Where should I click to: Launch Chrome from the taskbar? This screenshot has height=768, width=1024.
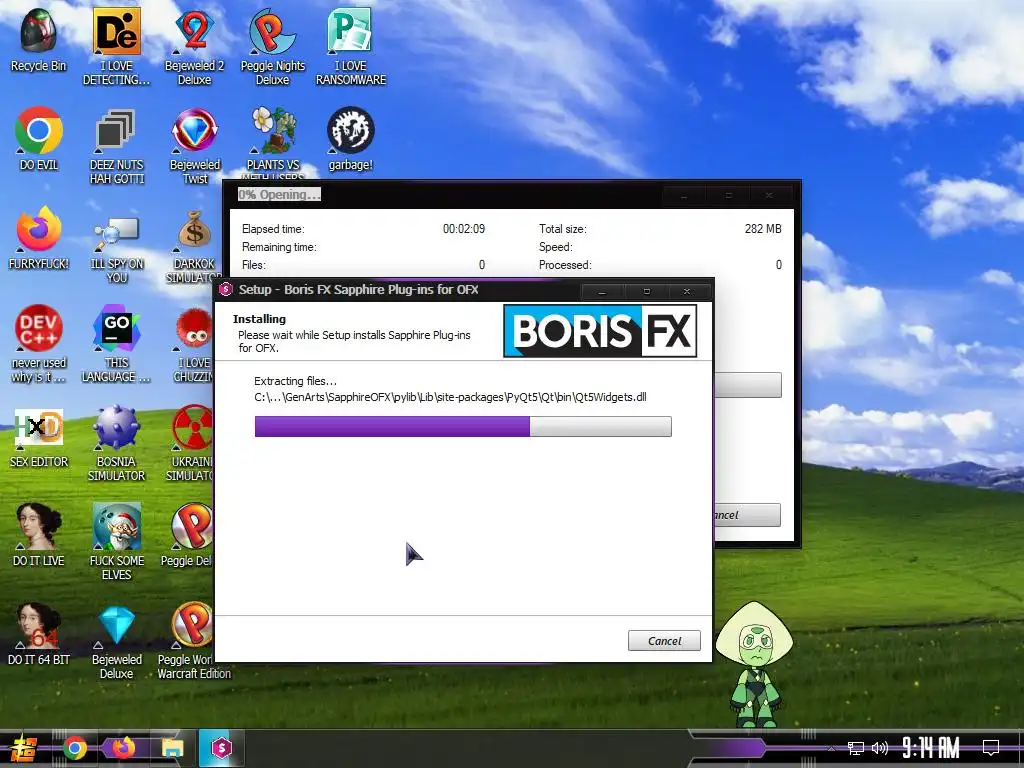(75, 748)
